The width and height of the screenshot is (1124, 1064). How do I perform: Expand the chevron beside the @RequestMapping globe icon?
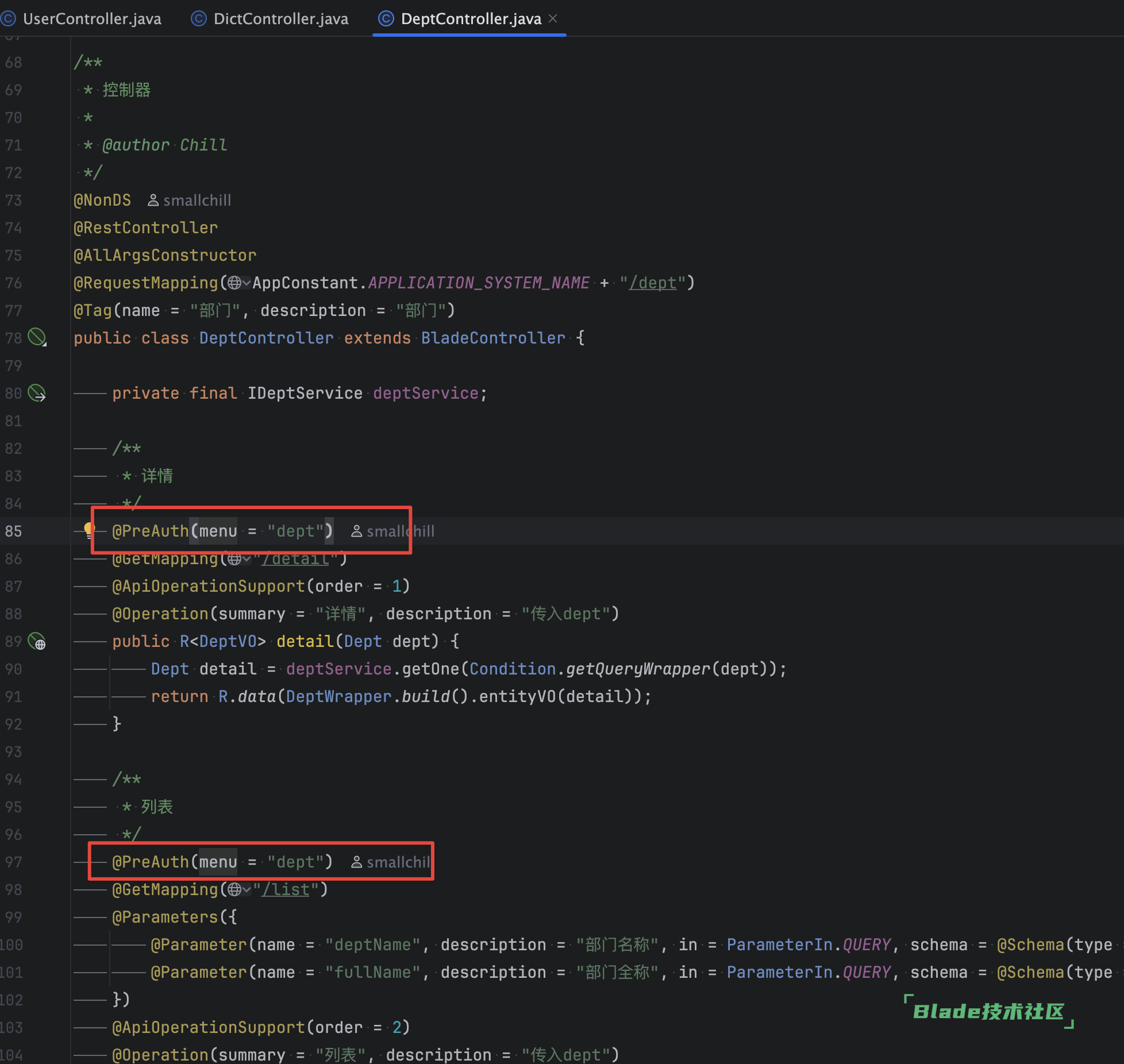[247, 283]
